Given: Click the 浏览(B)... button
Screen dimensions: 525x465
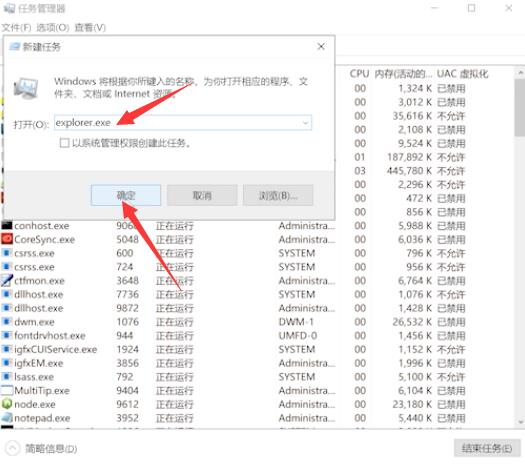Looking at the screenshot, I should click(278, 195).
